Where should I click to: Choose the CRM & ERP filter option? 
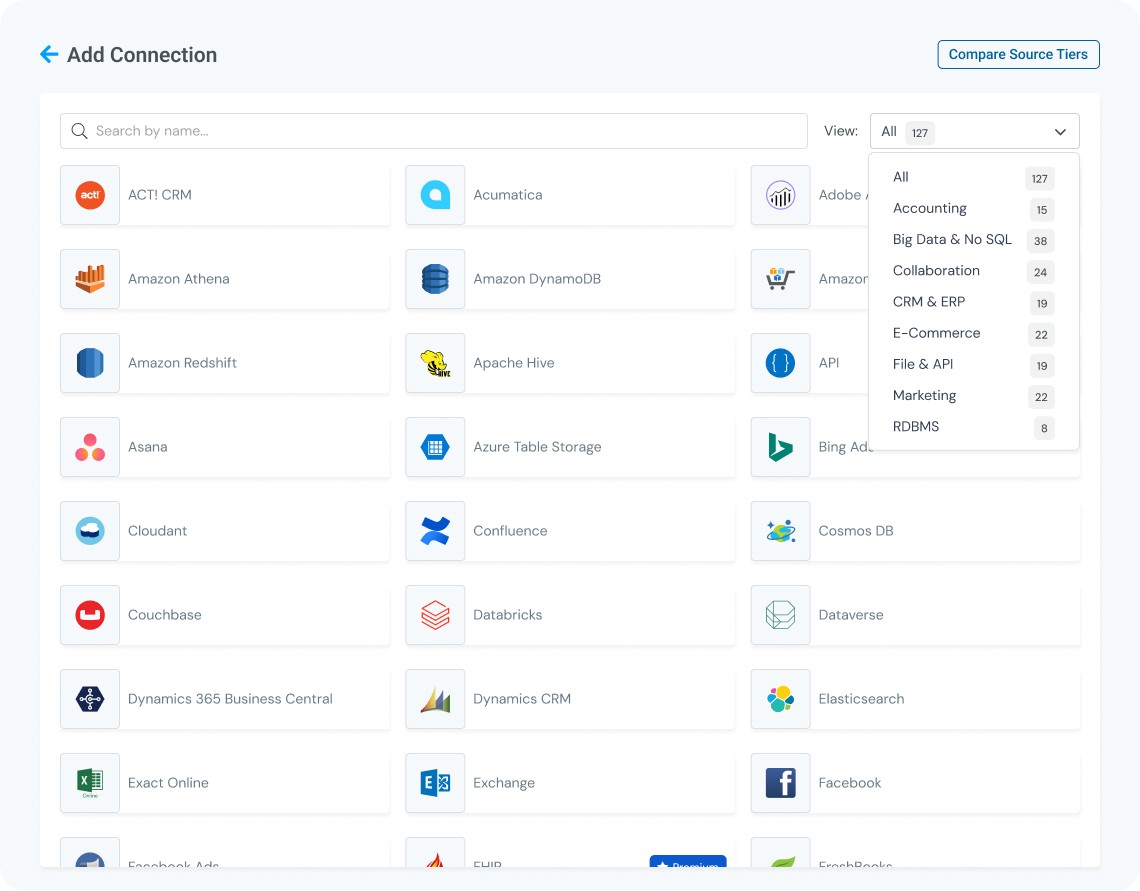pyautogui.click(x=974, y=302)
